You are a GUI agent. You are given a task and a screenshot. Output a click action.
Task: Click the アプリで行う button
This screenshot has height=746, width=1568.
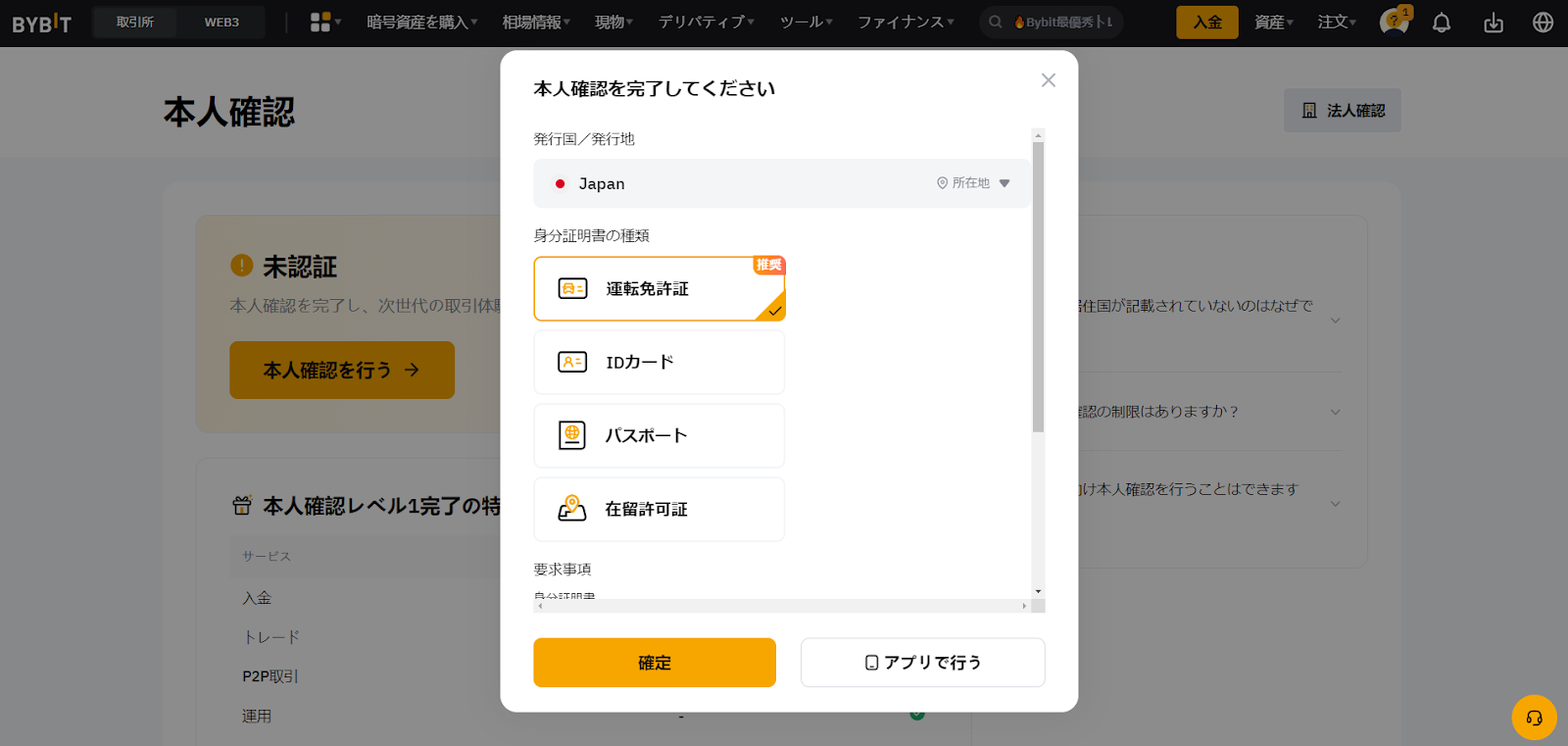[923, 663]
